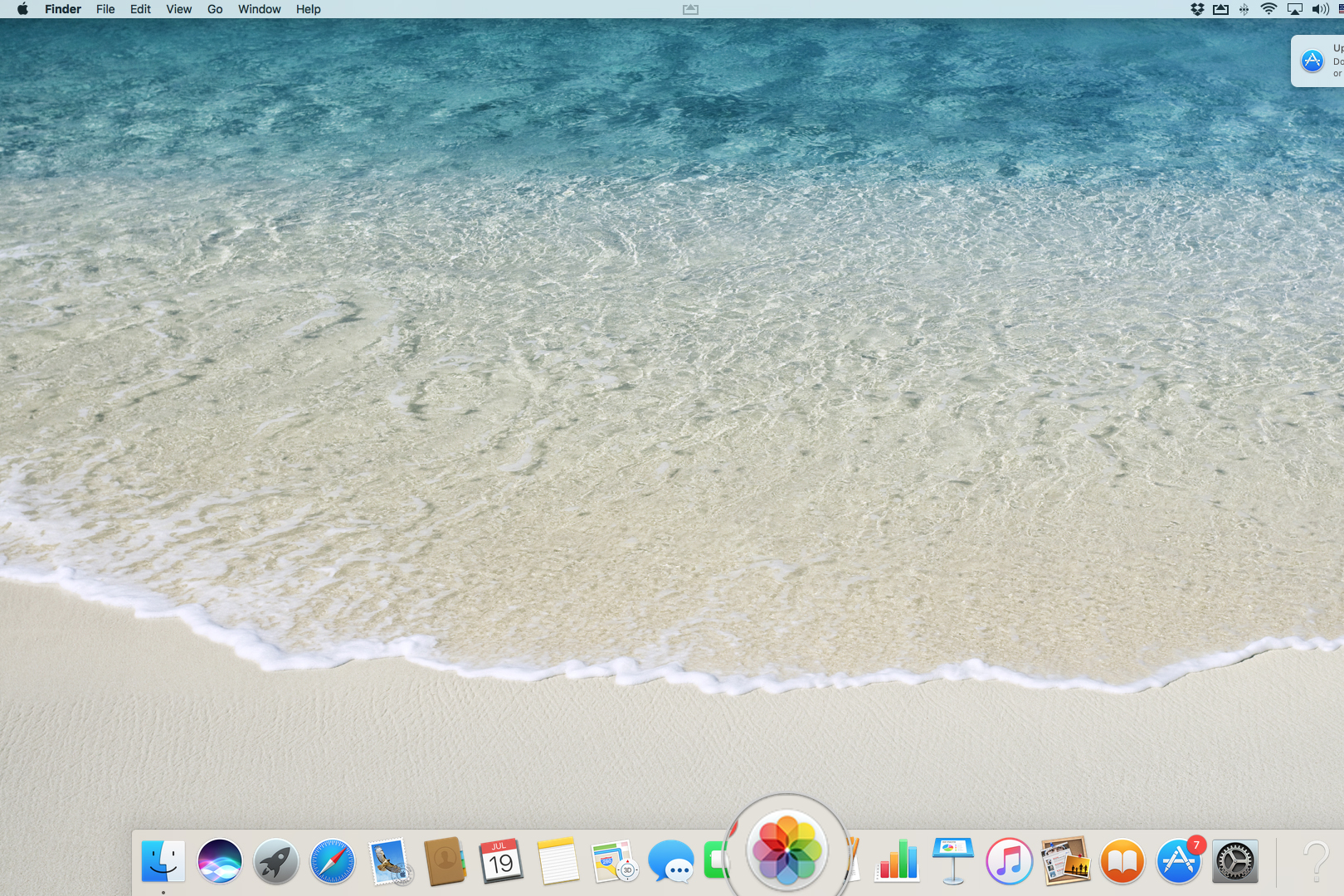This screenshot has width=1344, height=896.
Task: Launch the magnified Photos app
Action: [x=786, y=851]
